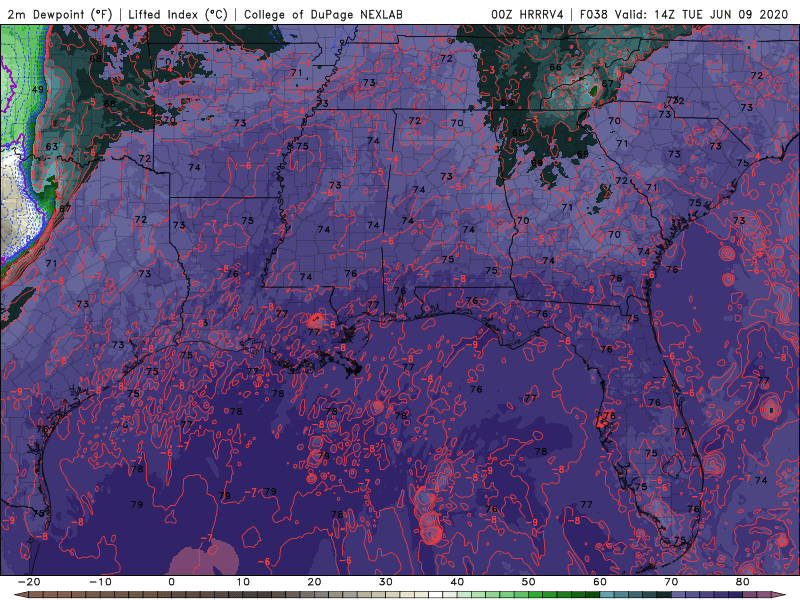Click the '10' color scale label
This screenshot has width=800, height=600.
243,582
